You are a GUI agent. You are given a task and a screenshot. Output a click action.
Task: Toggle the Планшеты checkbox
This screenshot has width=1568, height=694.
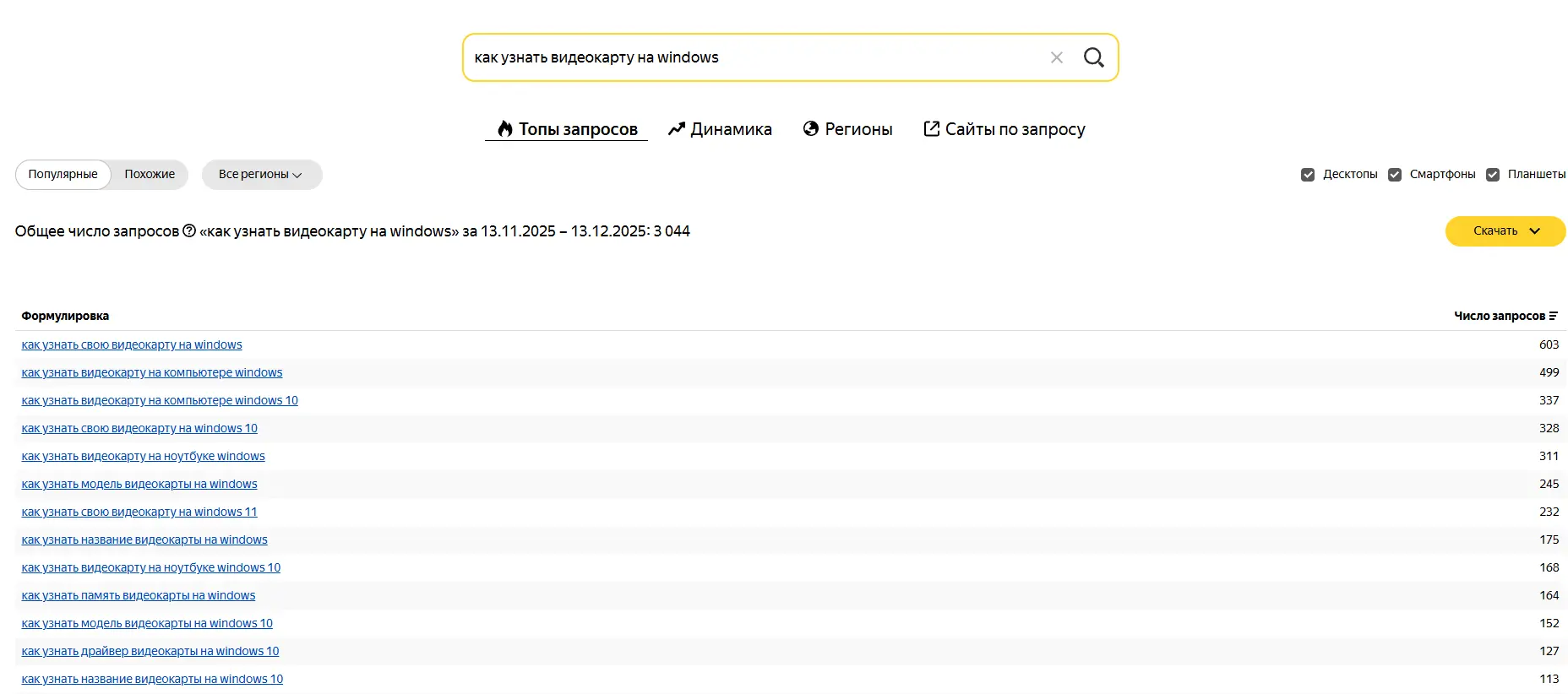[x=1493, y=175]
